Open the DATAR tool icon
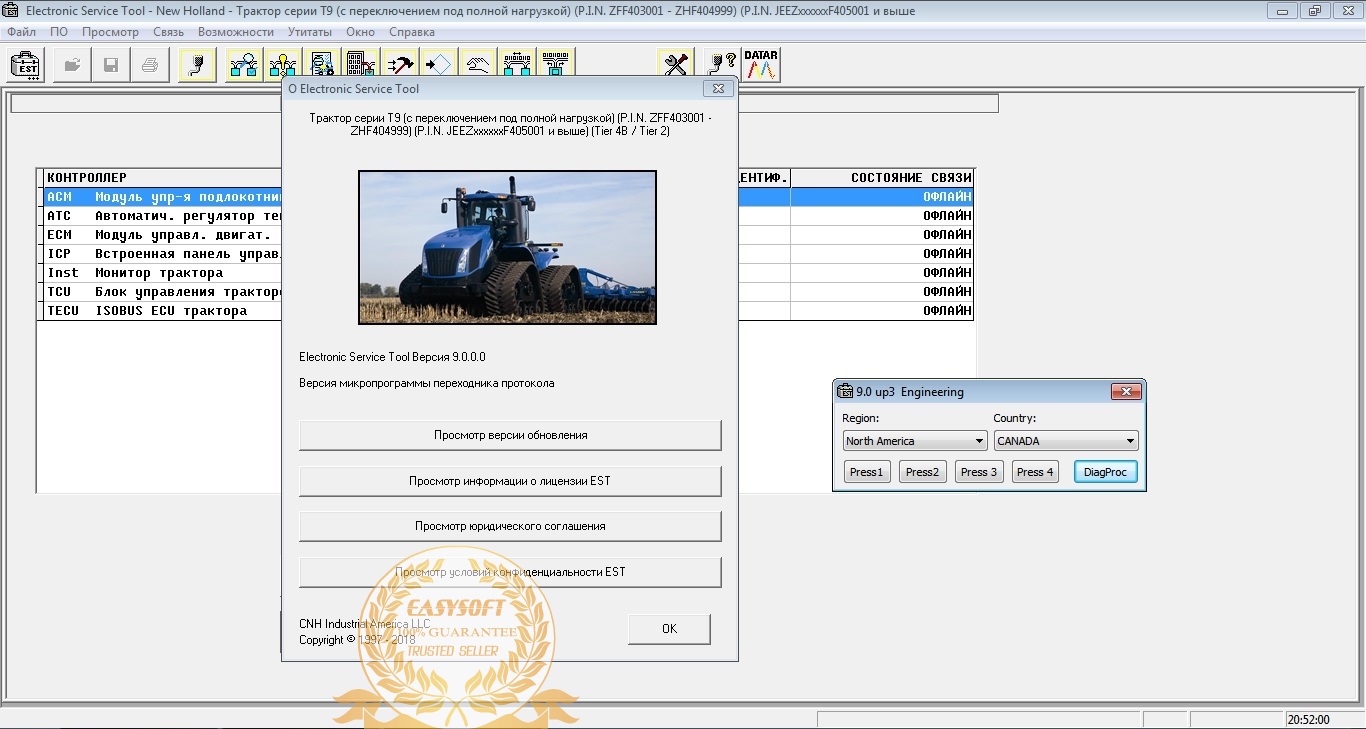 762,65
